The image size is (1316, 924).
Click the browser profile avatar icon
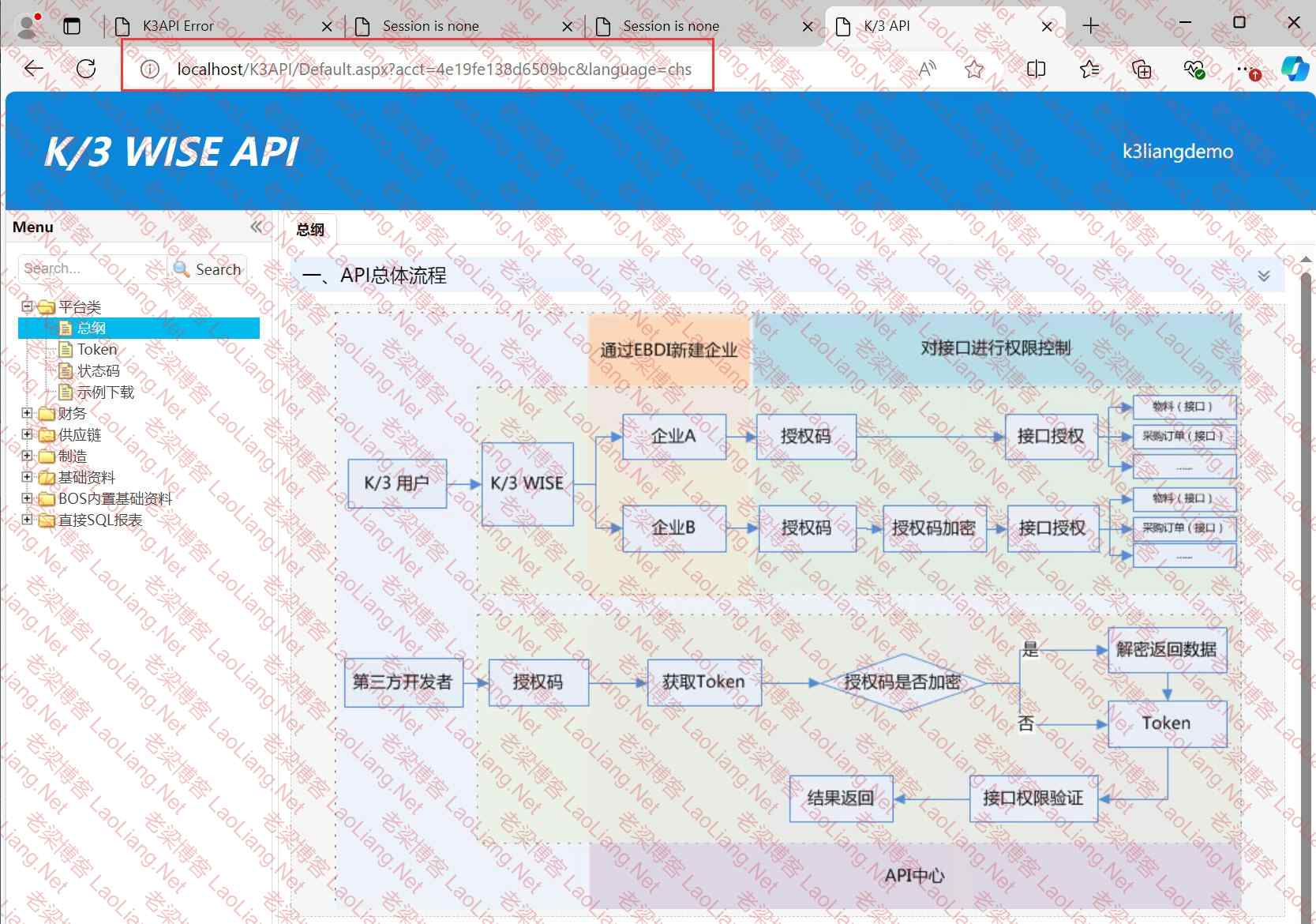tap(28, 26)
